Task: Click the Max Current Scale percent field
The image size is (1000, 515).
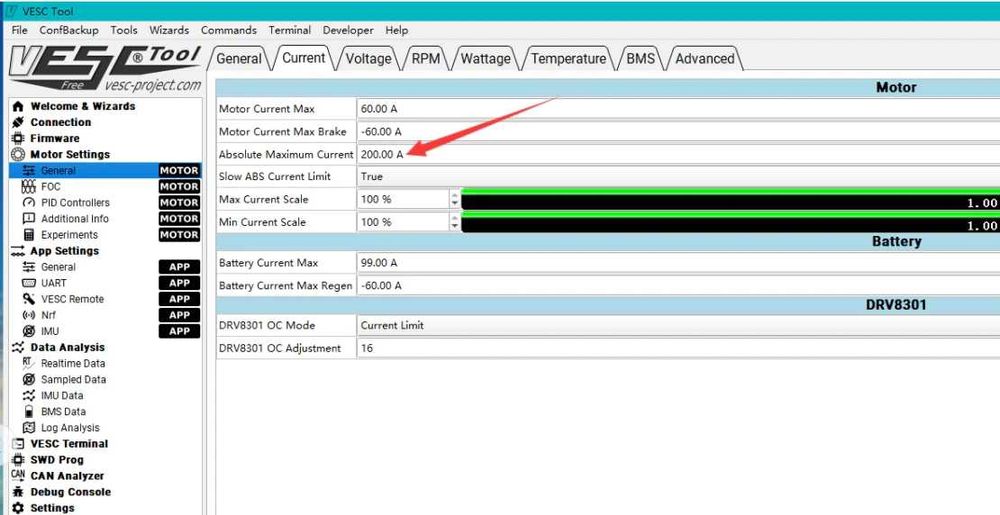Action: (x=404, y=199)
